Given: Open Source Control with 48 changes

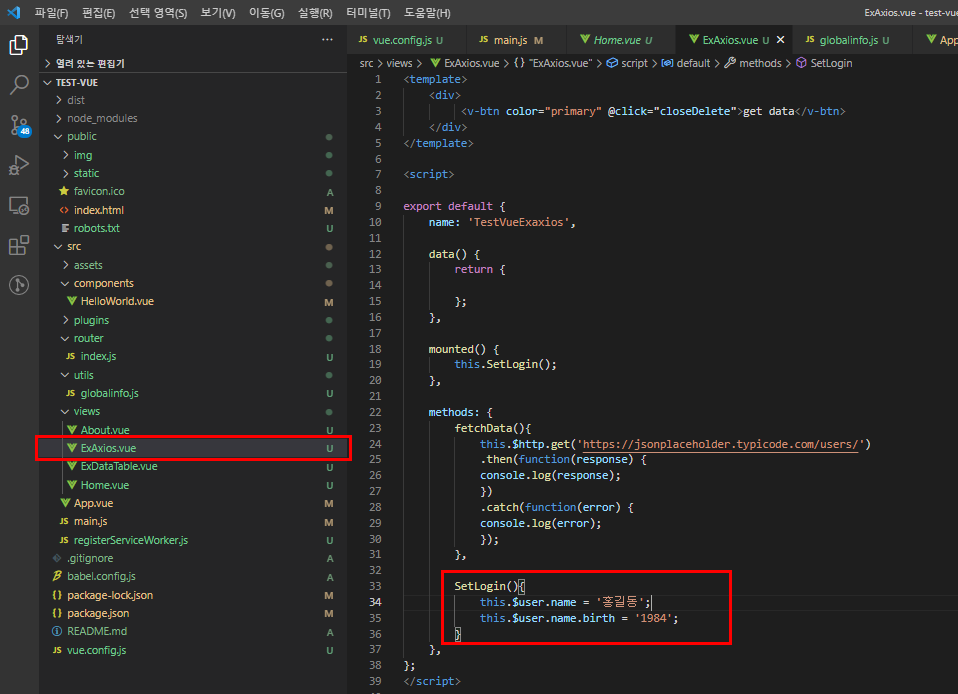Looking at the screenshot, I should (x=19, y=125).
